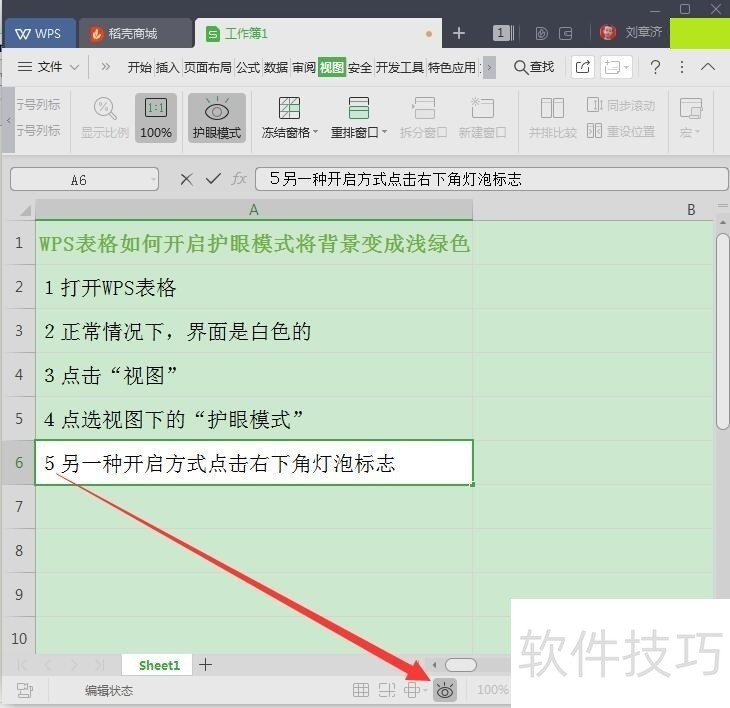Select the Sheet1 sheet tab
Viewport: 730px width, 708px height.
(159, 665)
